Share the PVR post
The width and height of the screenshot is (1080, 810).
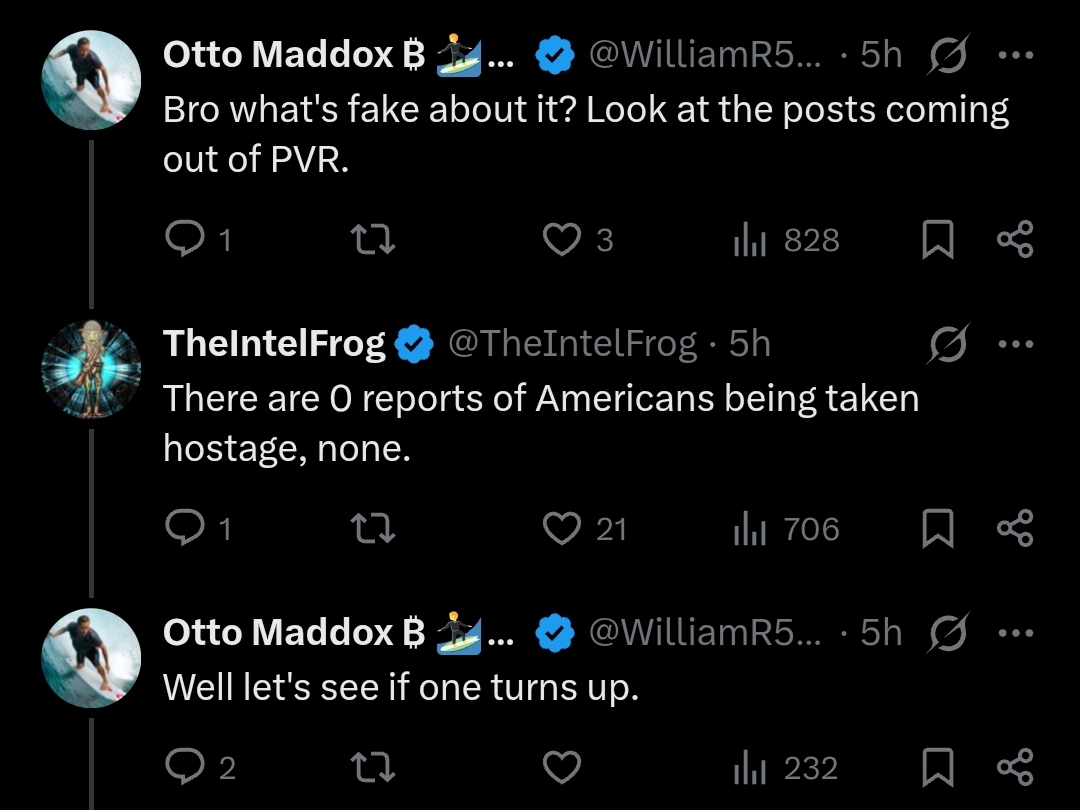tap(1015, 240)
